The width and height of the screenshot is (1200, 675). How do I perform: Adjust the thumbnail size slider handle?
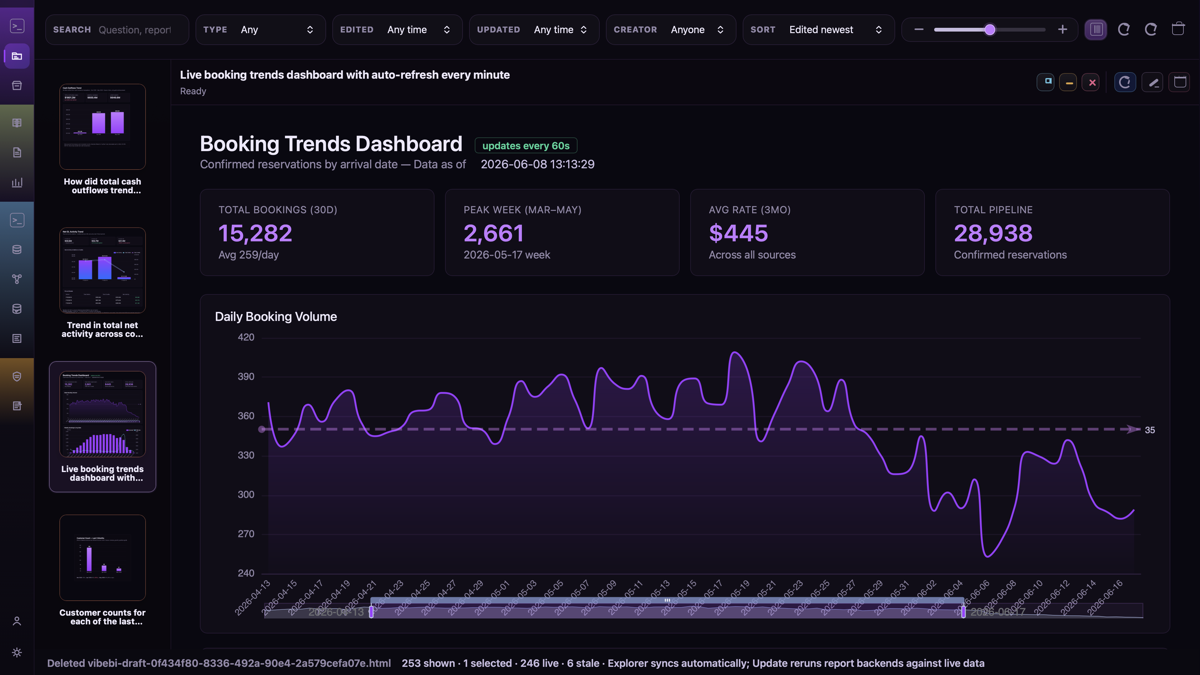(x=990, y=29)
